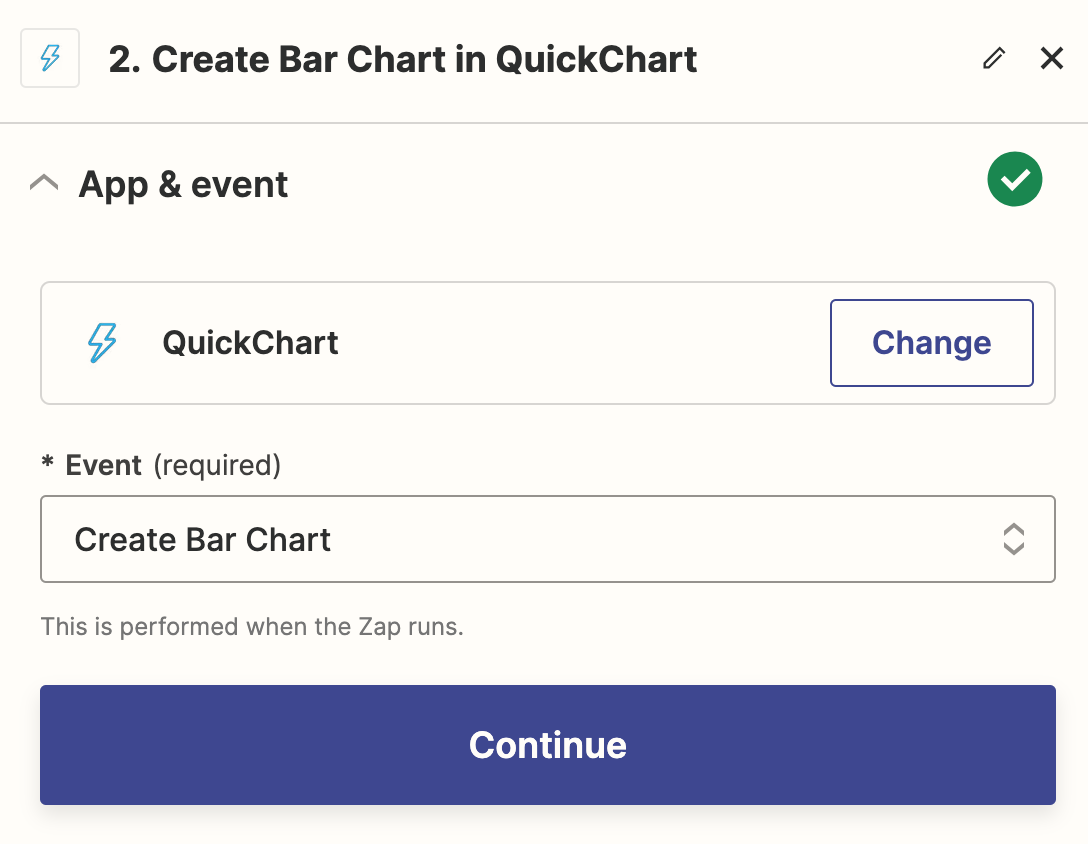Collapse the App & event section chevron
The image size is (1088, 844).
44,184
